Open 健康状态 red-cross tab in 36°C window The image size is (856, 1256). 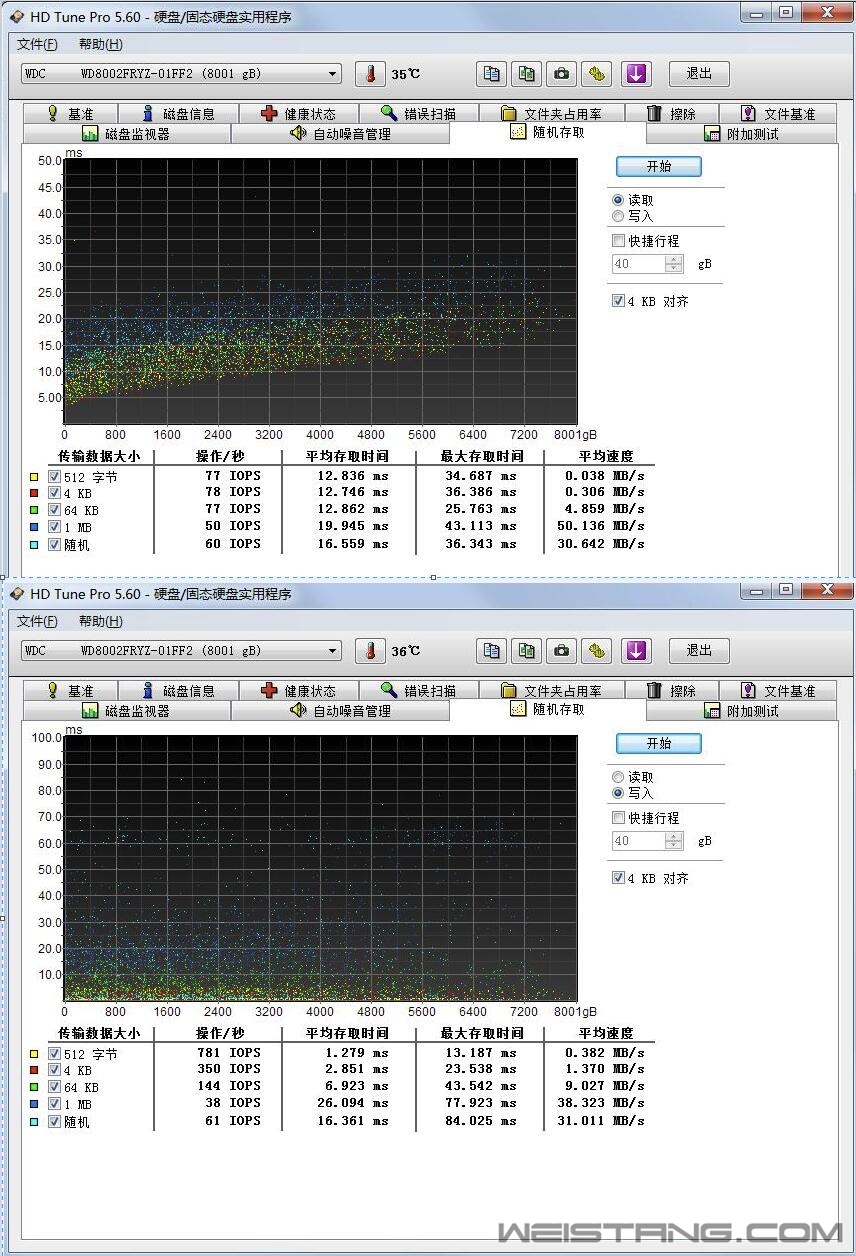point(299,691)
